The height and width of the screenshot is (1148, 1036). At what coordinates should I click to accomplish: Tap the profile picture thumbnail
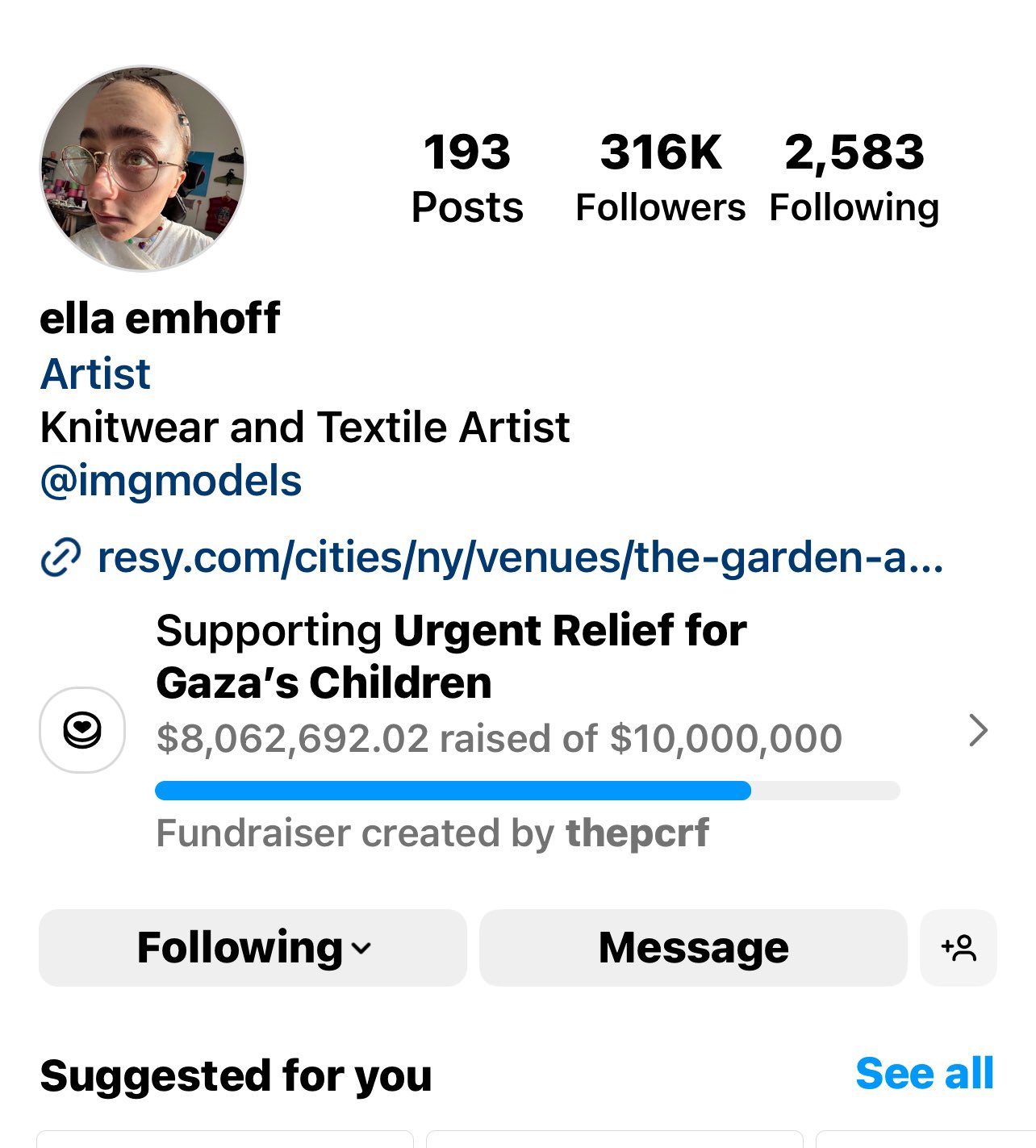[x=143, y=169]
